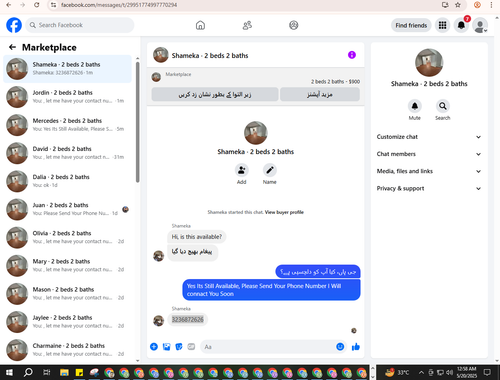This screenshot has width=500, height=380.
Task: Click the 3236872626 phone number message
Action: click(187, 319)
